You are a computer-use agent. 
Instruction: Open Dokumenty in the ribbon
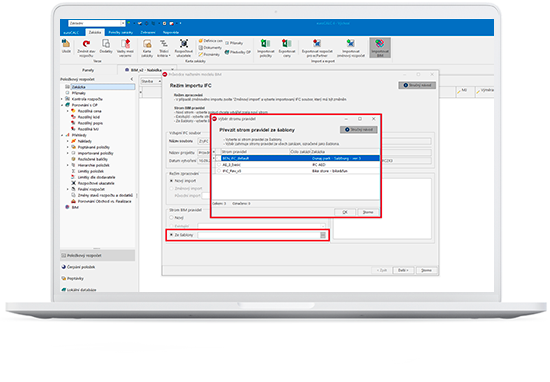click(210, 47)
